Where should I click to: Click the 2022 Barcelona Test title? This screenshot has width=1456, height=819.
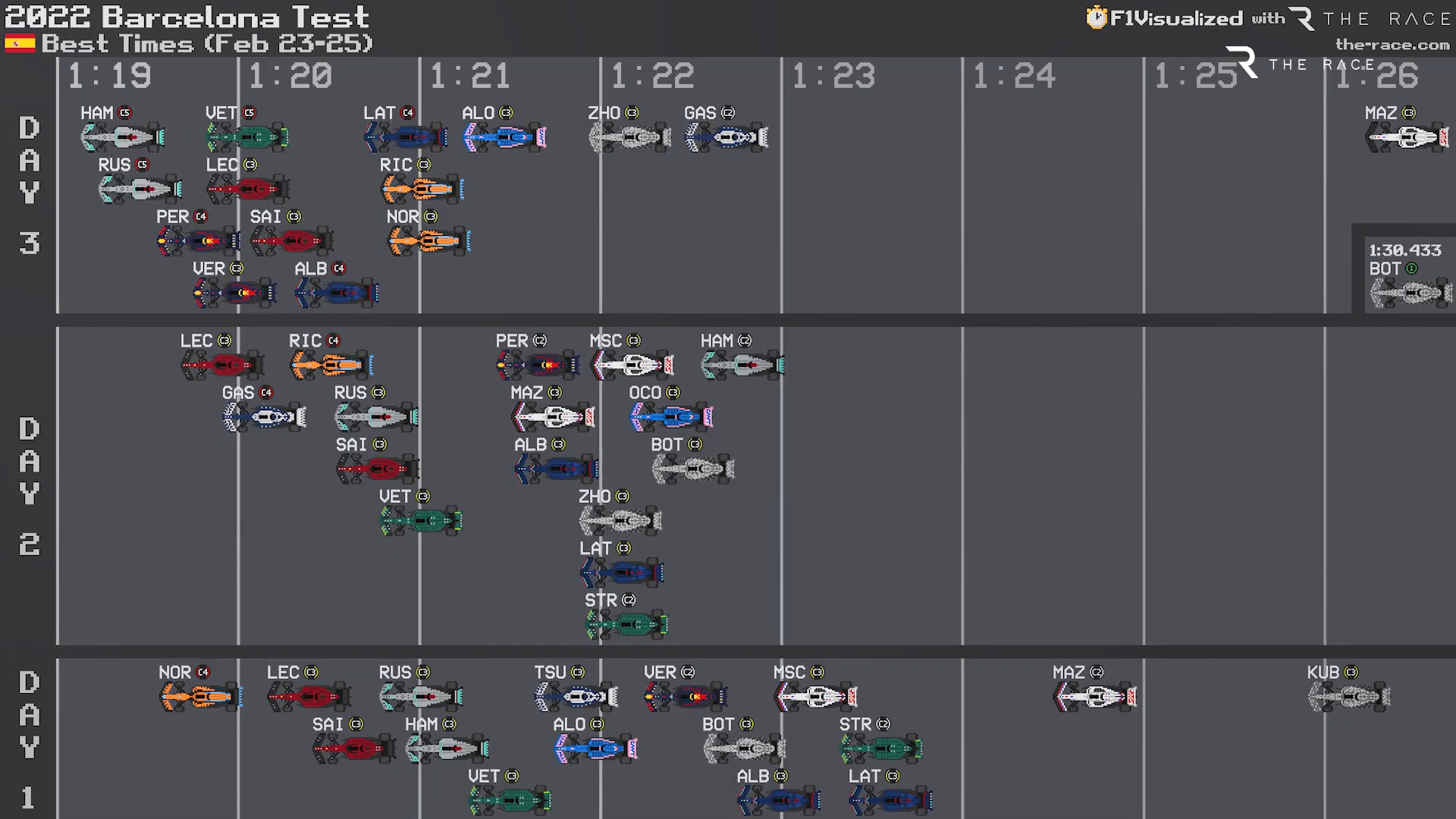[x=187, y=17]
